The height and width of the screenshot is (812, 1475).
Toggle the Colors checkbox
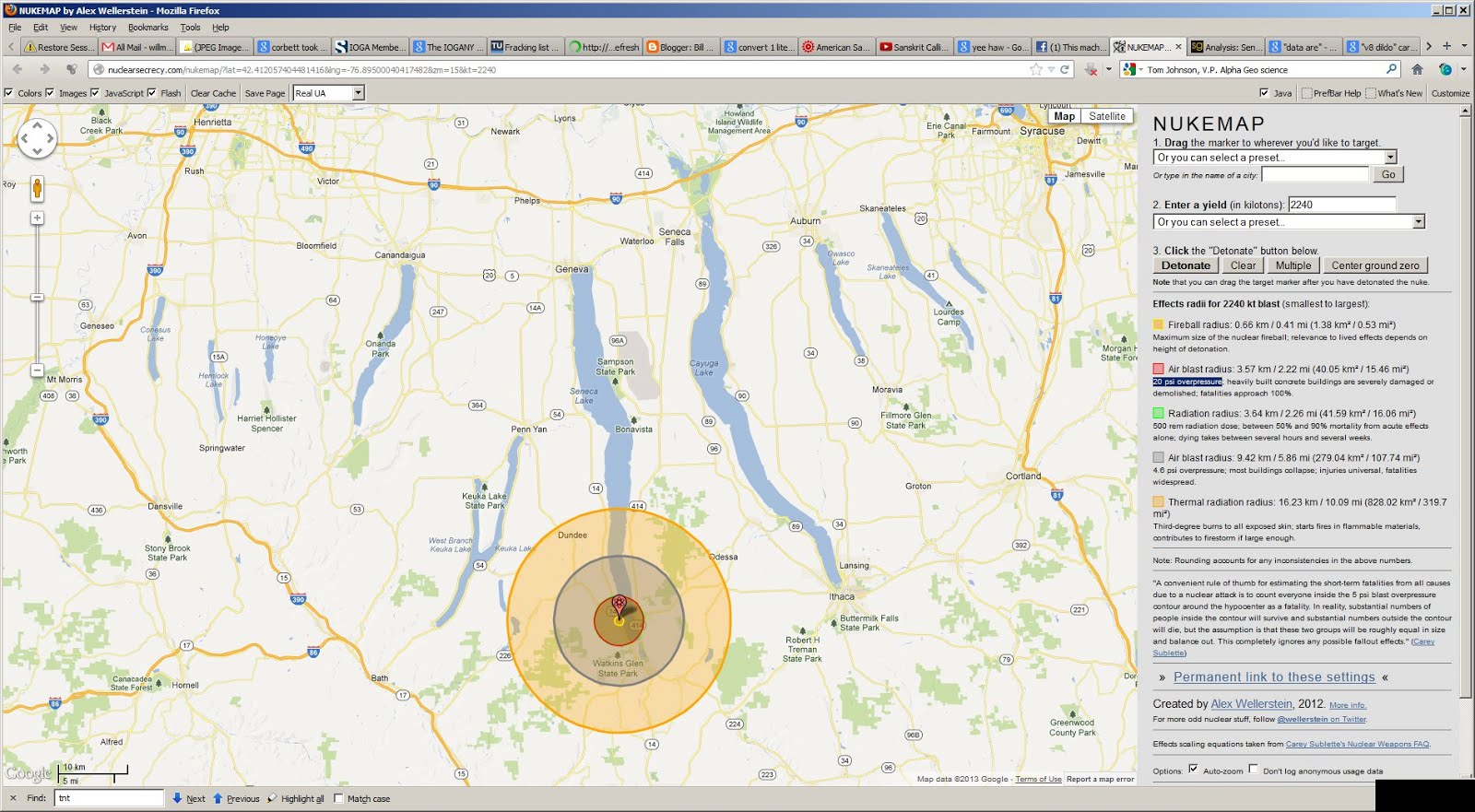pyautogui.click(x=9, y=93)
